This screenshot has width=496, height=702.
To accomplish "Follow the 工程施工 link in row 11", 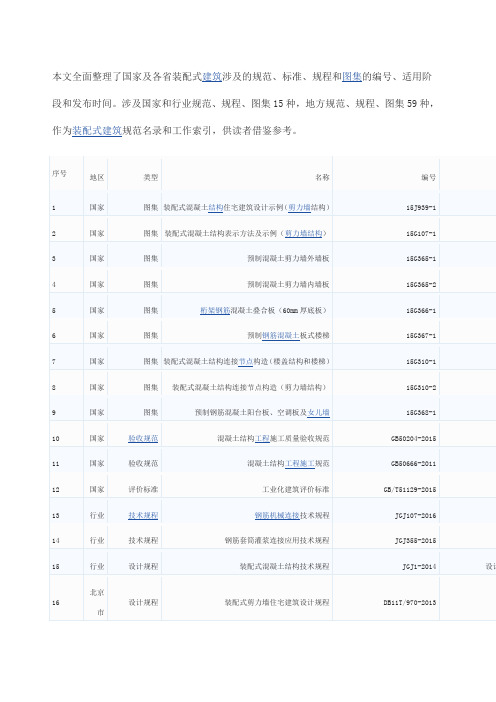I will 300,463.
